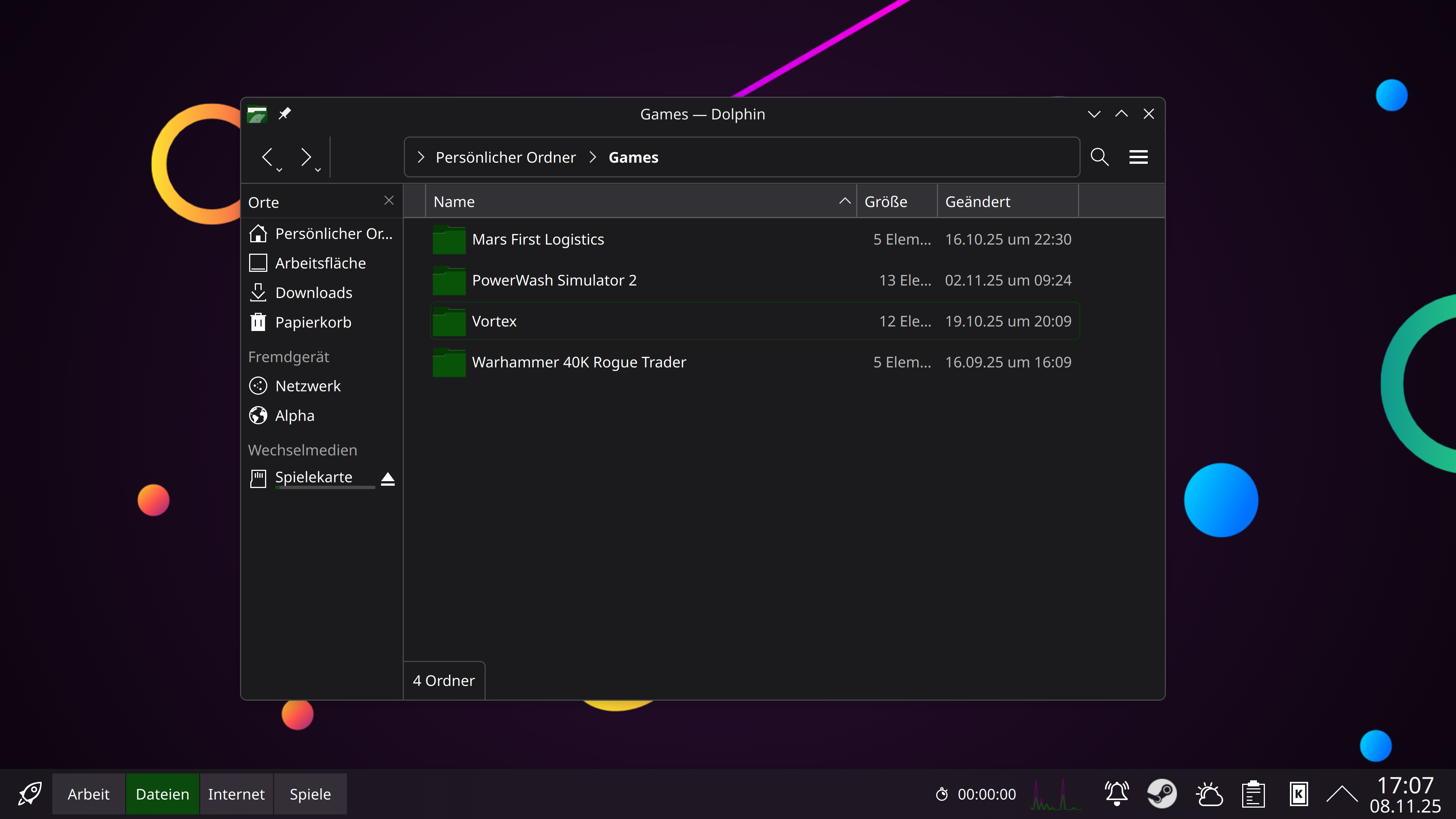Toggle the pin window on all desktops
The image size is (1456, 819).
coord(284,114)
